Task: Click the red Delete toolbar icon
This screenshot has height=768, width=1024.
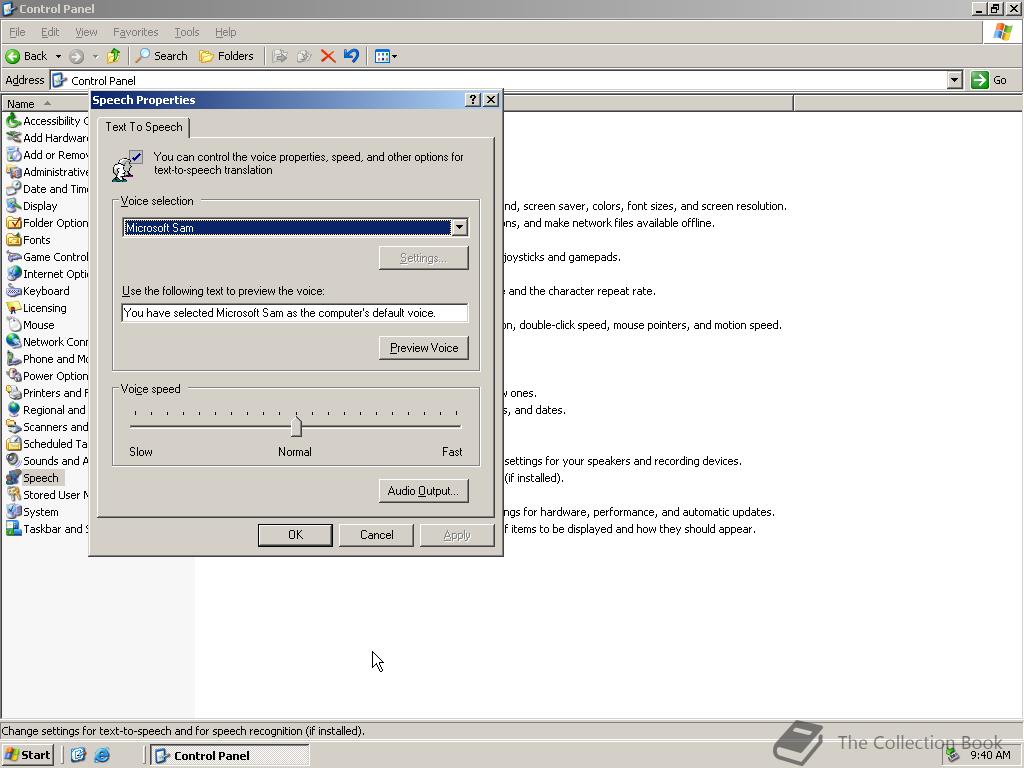Action: 328,56
